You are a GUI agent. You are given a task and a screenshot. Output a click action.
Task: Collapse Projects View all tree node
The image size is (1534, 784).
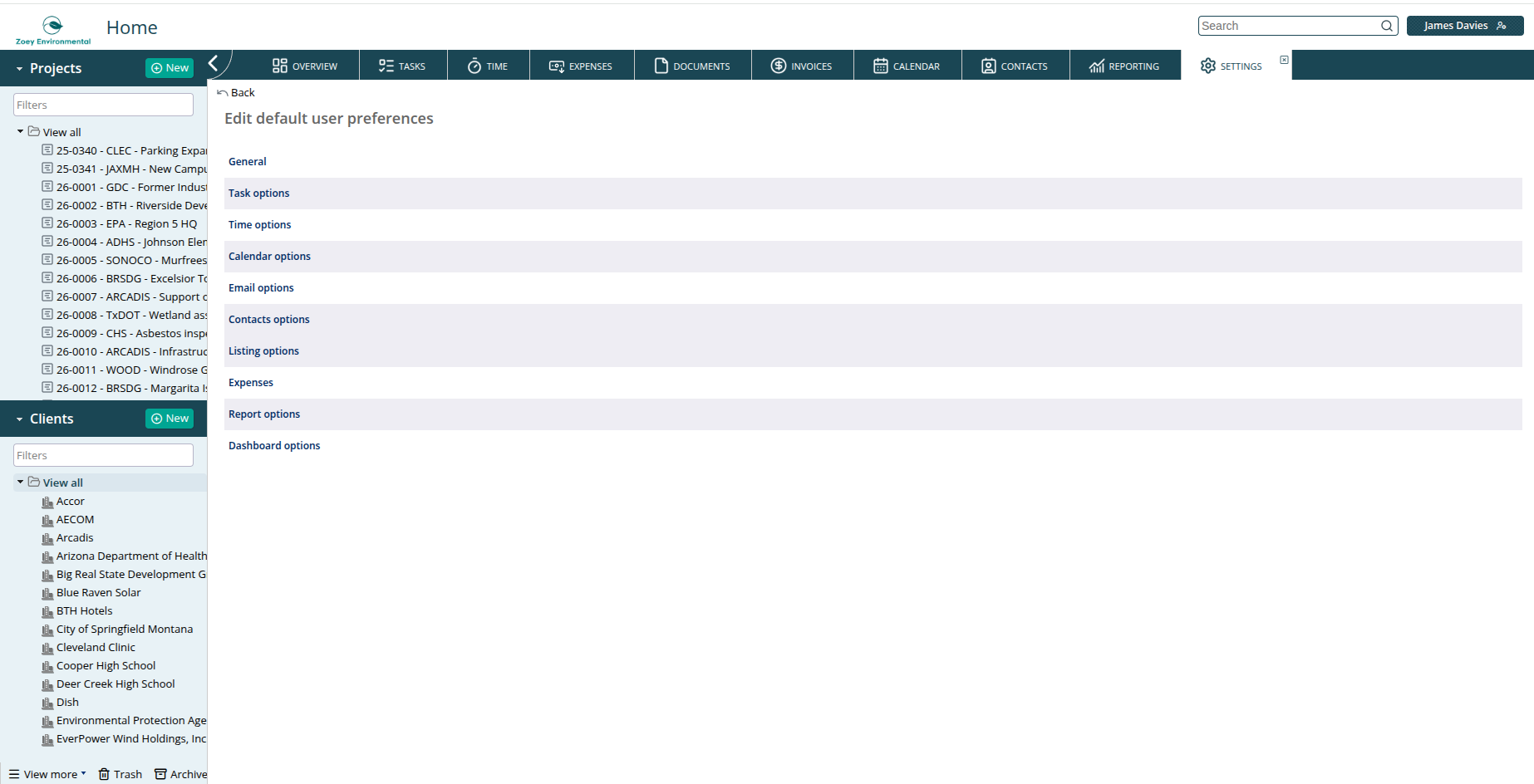click(20, 131)
